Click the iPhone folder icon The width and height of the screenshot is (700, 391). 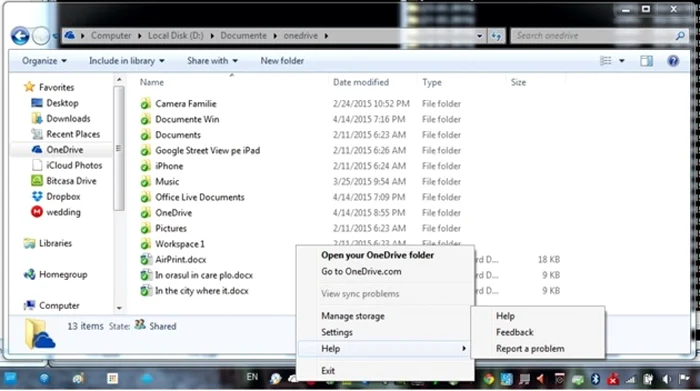tap(145, 166)
